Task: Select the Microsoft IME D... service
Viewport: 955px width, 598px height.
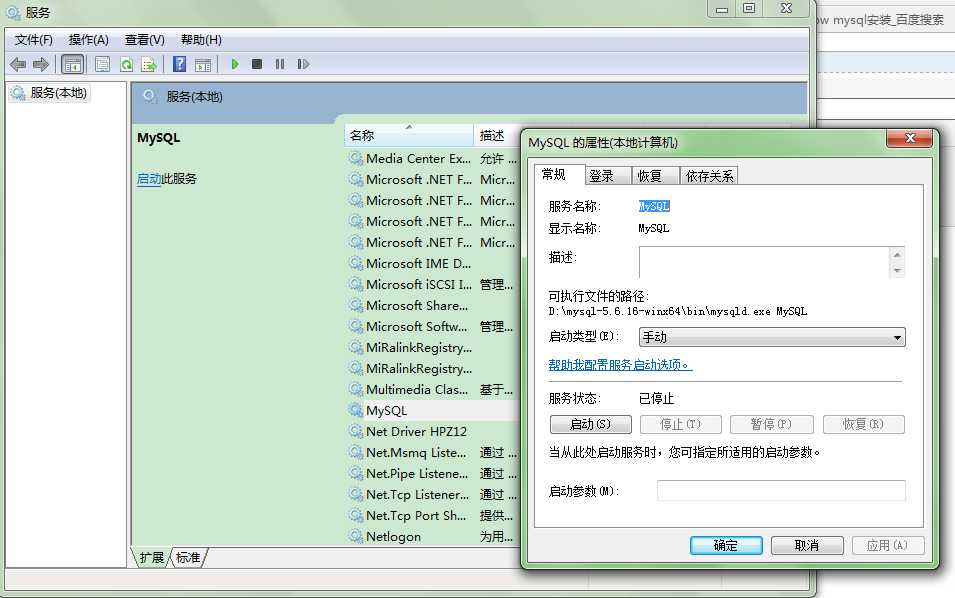Action: click(x=434, y=264)
